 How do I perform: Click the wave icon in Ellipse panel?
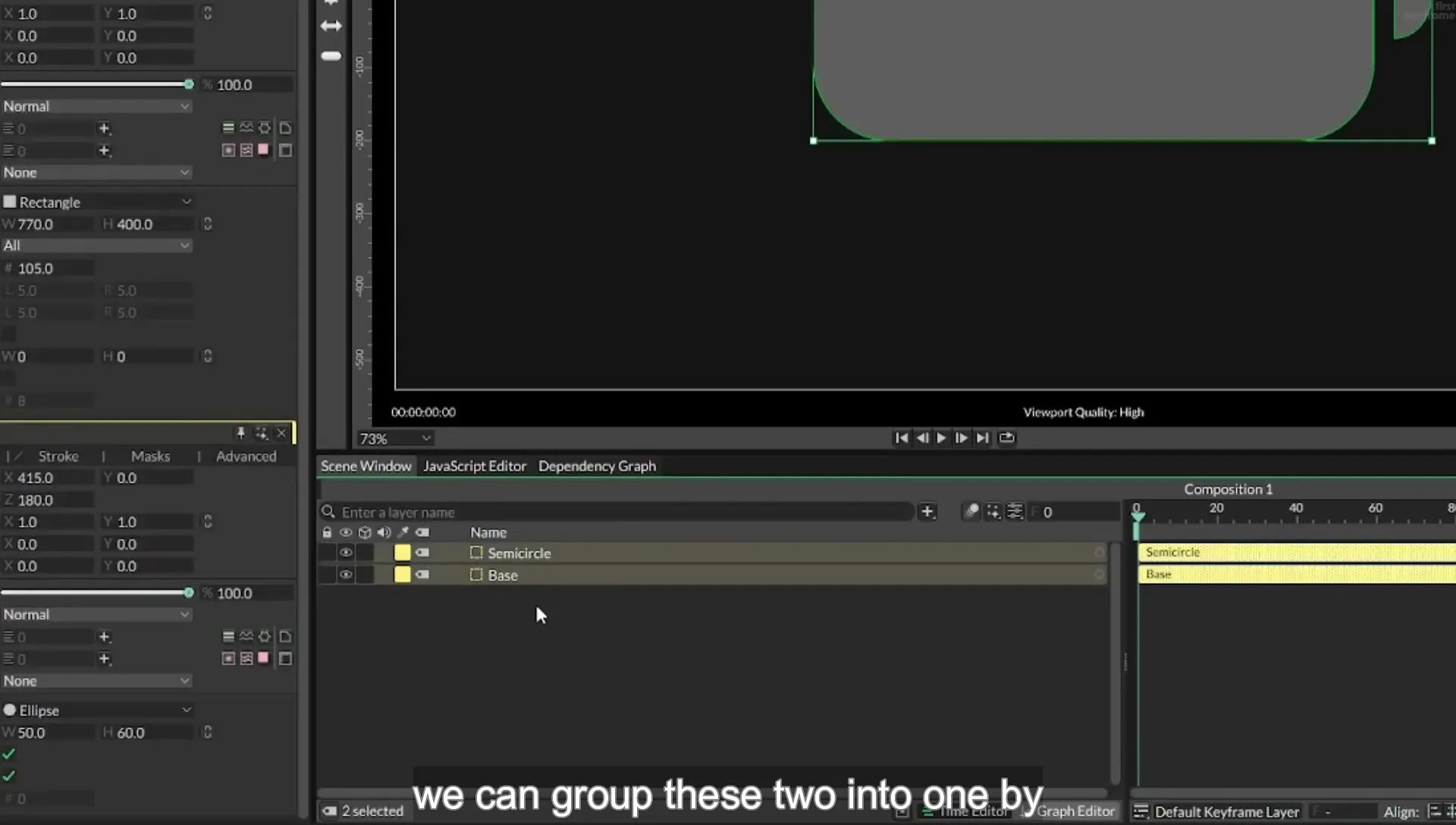click(246, 637)
